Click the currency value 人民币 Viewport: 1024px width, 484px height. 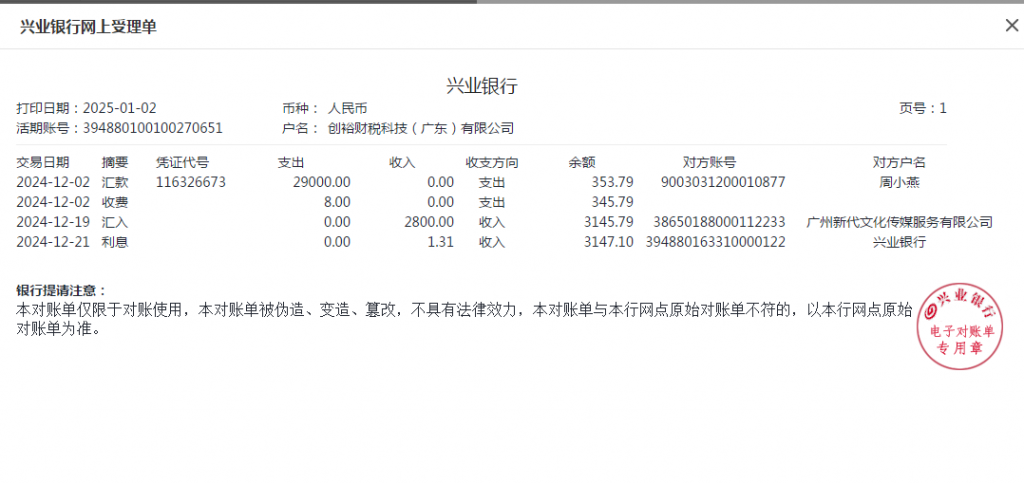click(347, 108)
